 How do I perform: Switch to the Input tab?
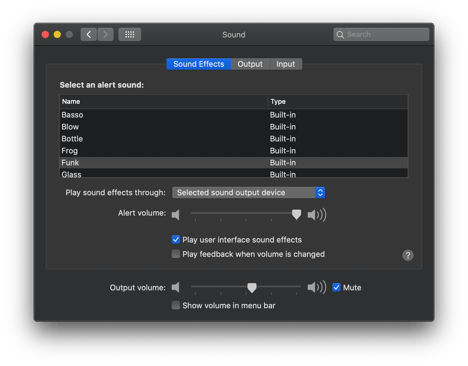[x=286, y=64]
